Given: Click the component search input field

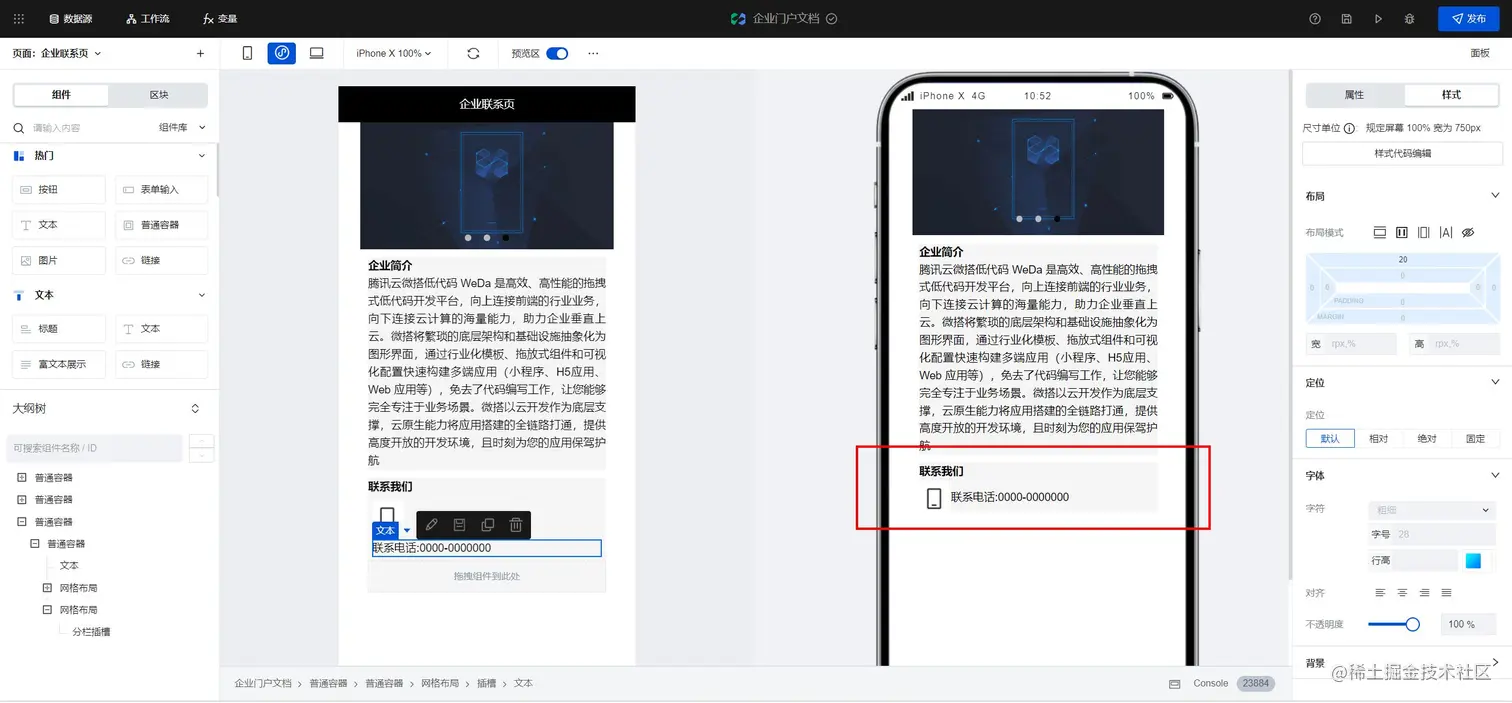Looking at the screenshot, I should coord(80,128).
